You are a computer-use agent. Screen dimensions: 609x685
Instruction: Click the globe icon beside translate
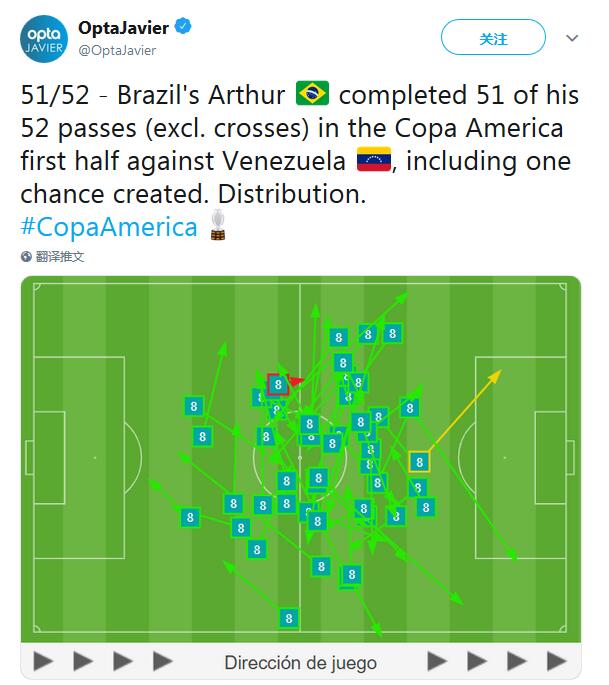click(x=26, y=256)
